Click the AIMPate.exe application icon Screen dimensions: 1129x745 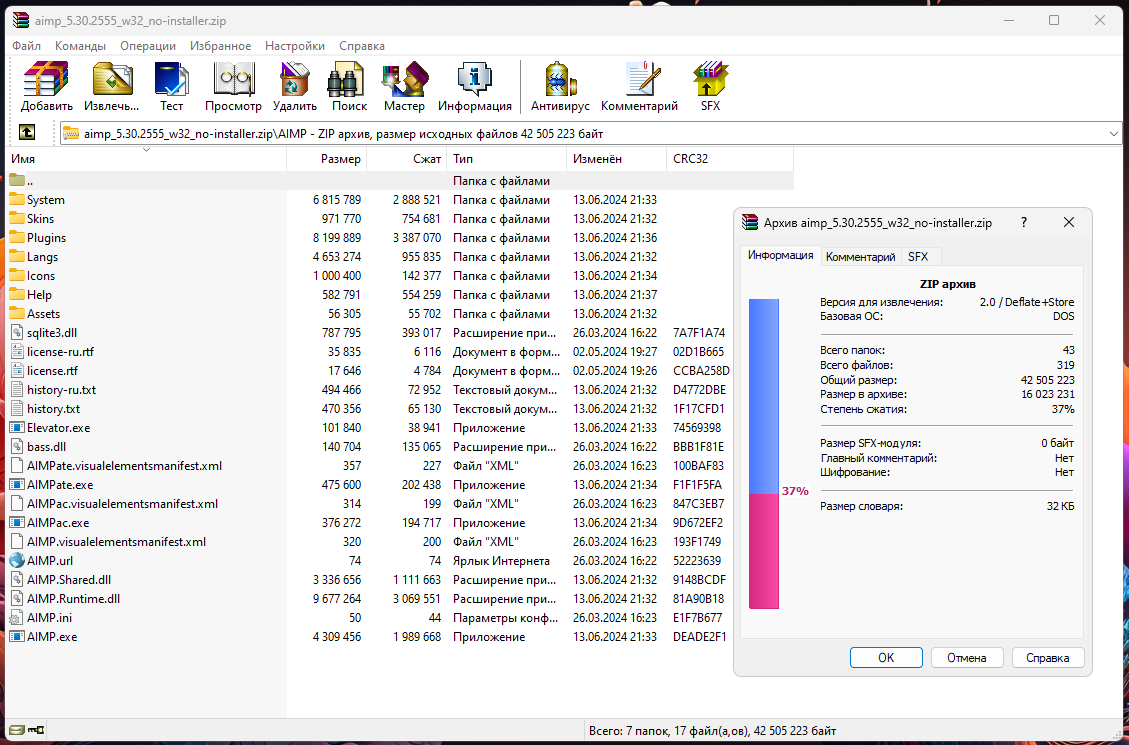pyautogui.click(x=17, y=484)
